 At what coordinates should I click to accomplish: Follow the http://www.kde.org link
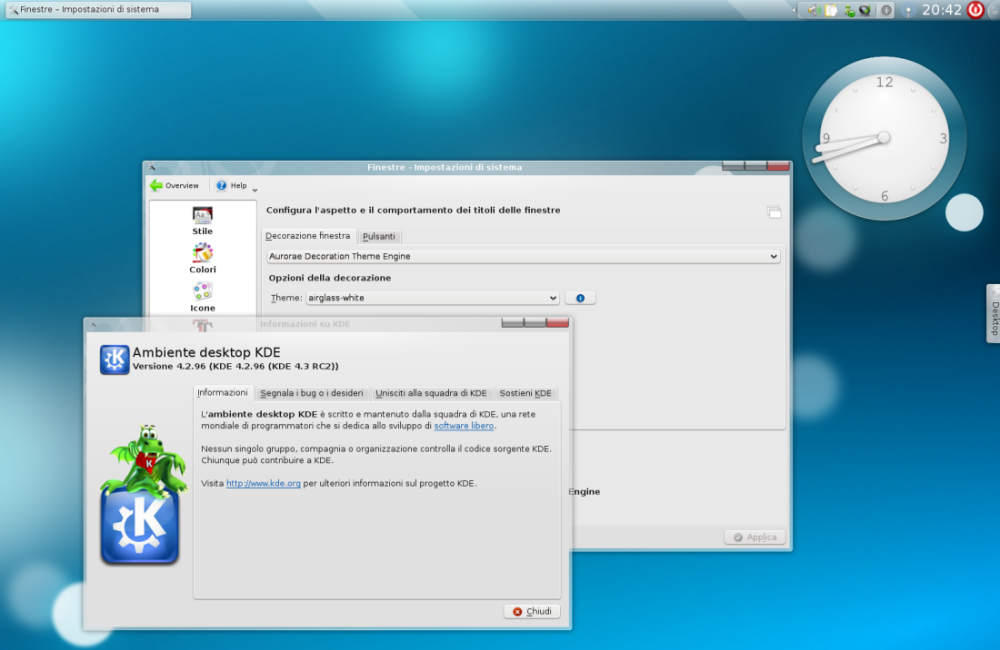tap(263, 484)
